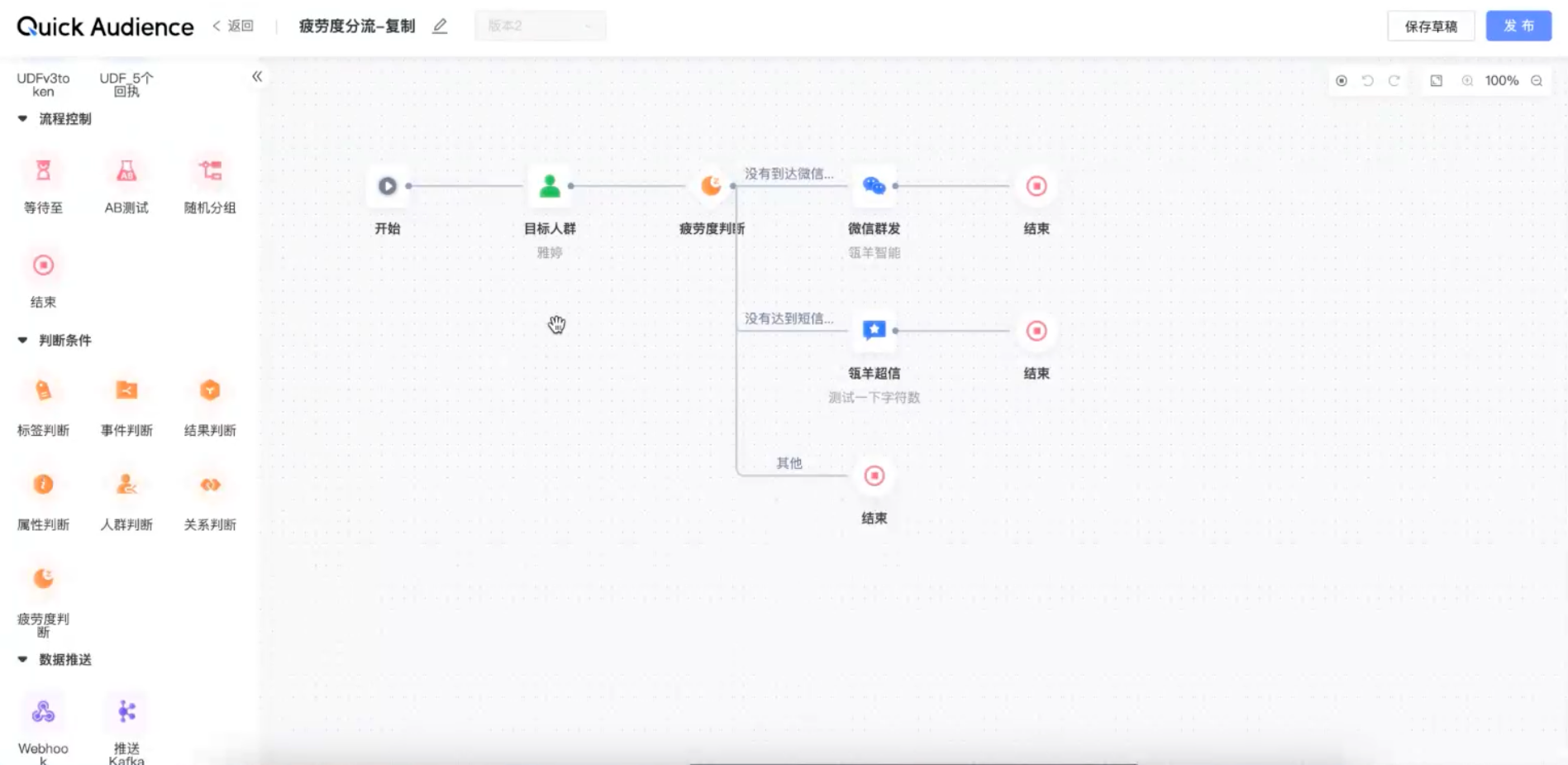
Task: Open the 版本2 version dropdown
Action: 541,26
